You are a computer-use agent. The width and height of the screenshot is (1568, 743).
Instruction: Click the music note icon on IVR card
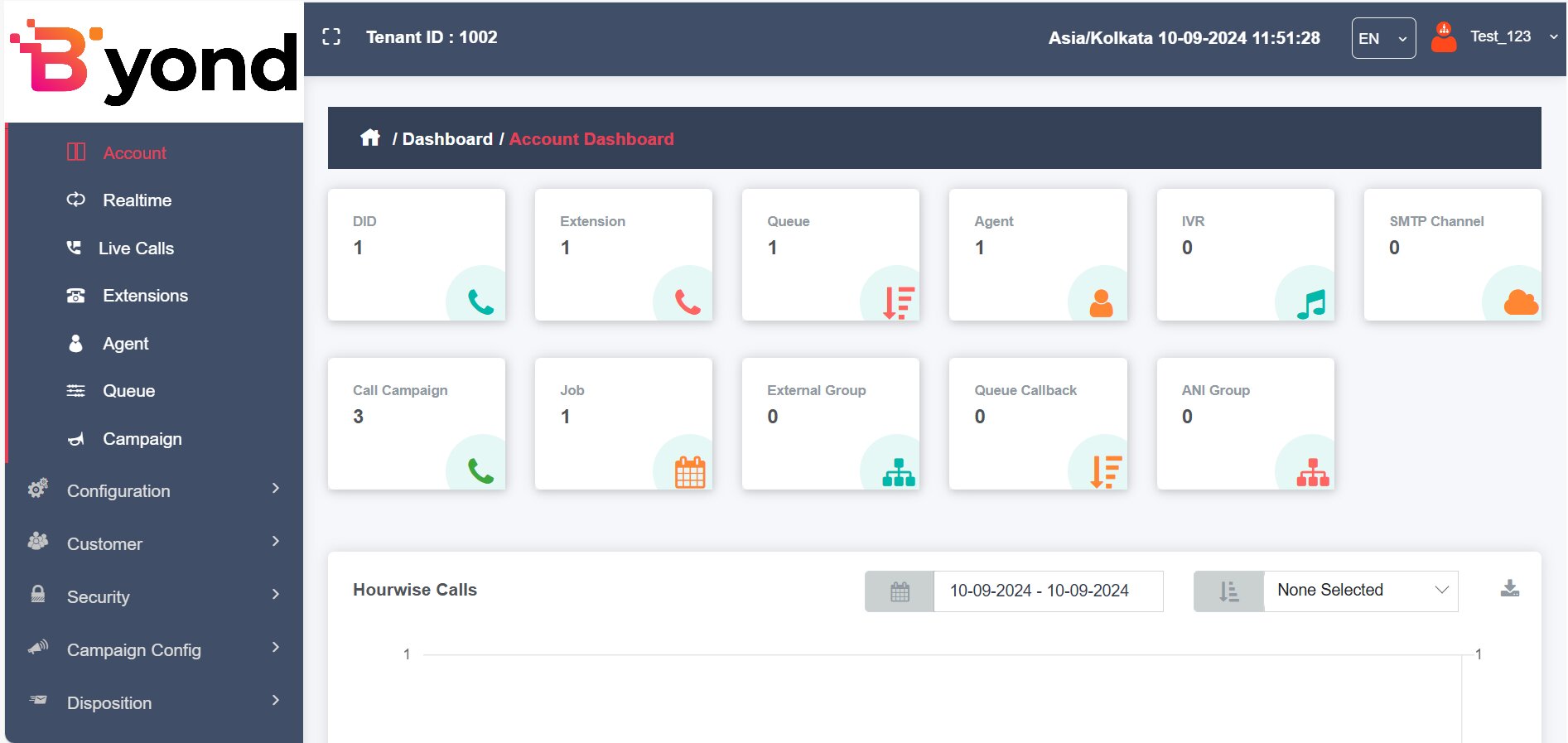click(x=1311, y=304)
